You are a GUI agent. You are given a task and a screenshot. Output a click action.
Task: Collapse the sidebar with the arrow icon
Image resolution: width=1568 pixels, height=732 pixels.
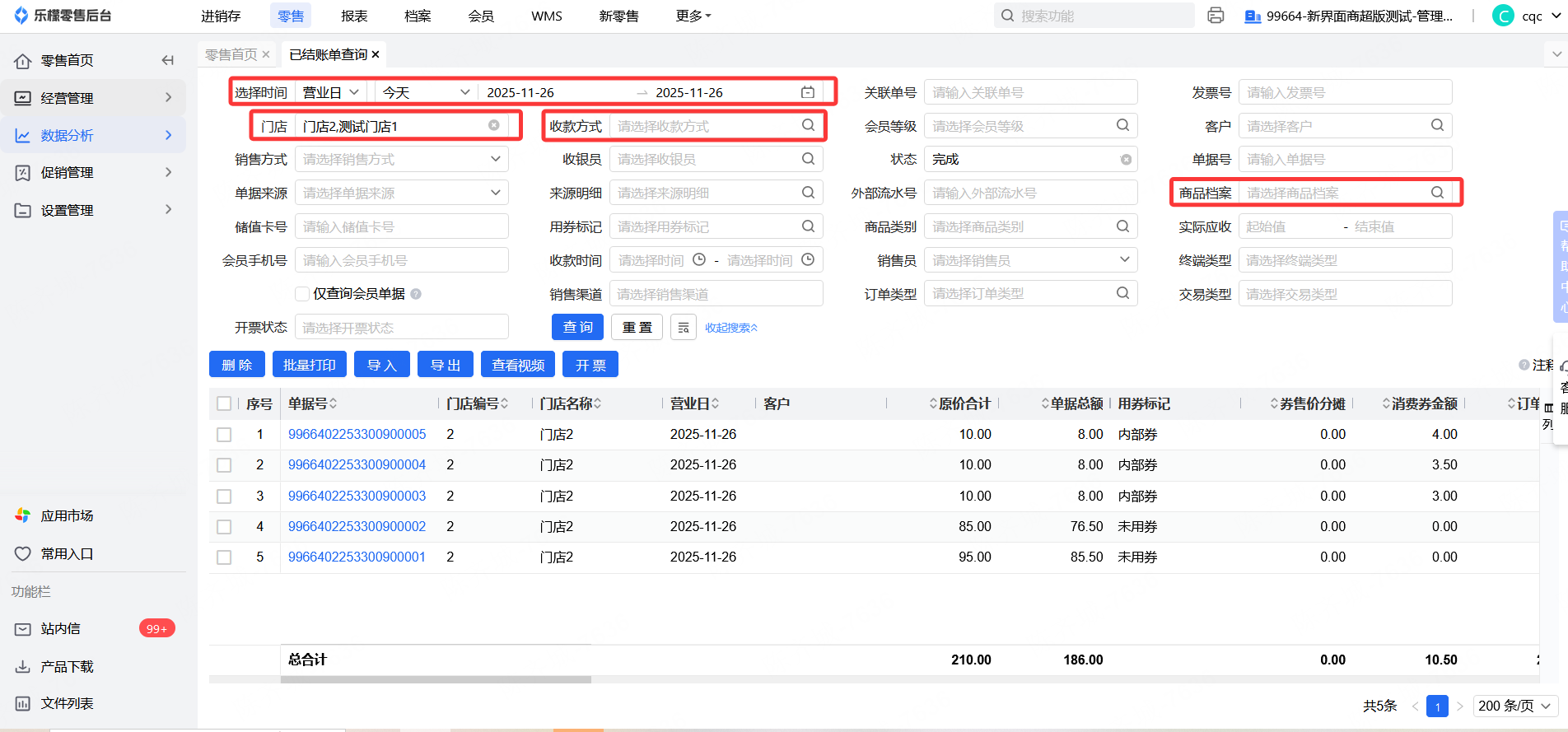168,60
